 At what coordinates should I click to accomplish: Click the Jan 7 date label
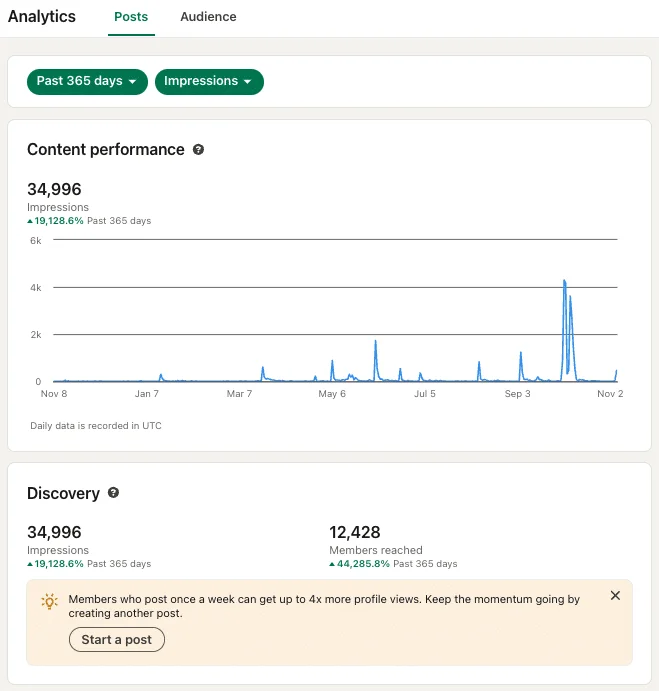tap(147, 394)
